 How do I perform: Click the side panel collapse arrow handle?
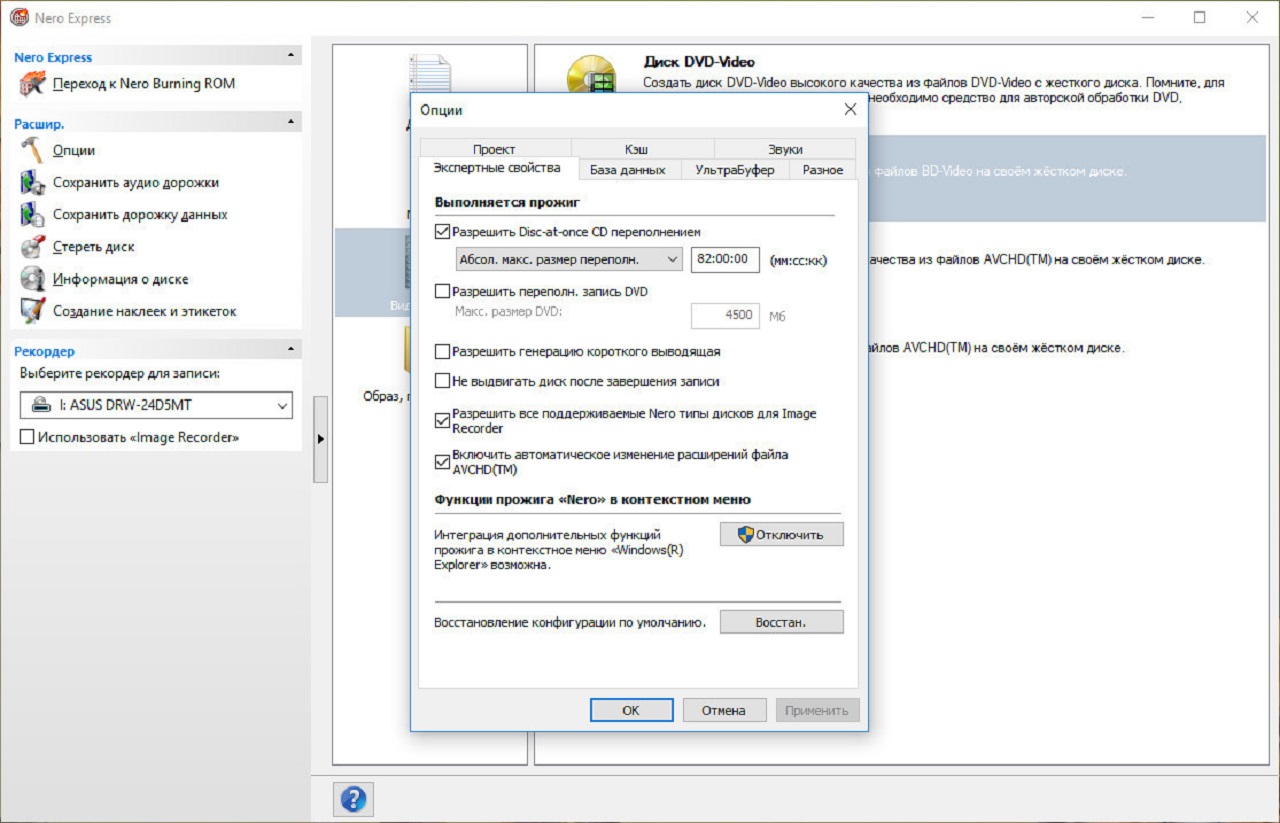320,439
